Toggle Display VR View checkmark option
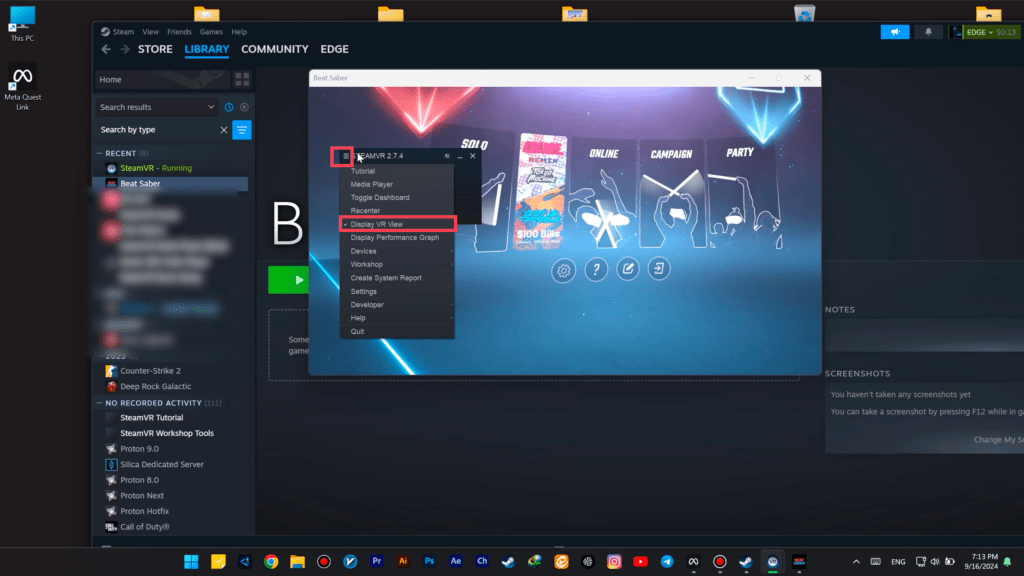1024x576 pixels. pyautogui.click(x=397, y=224)
